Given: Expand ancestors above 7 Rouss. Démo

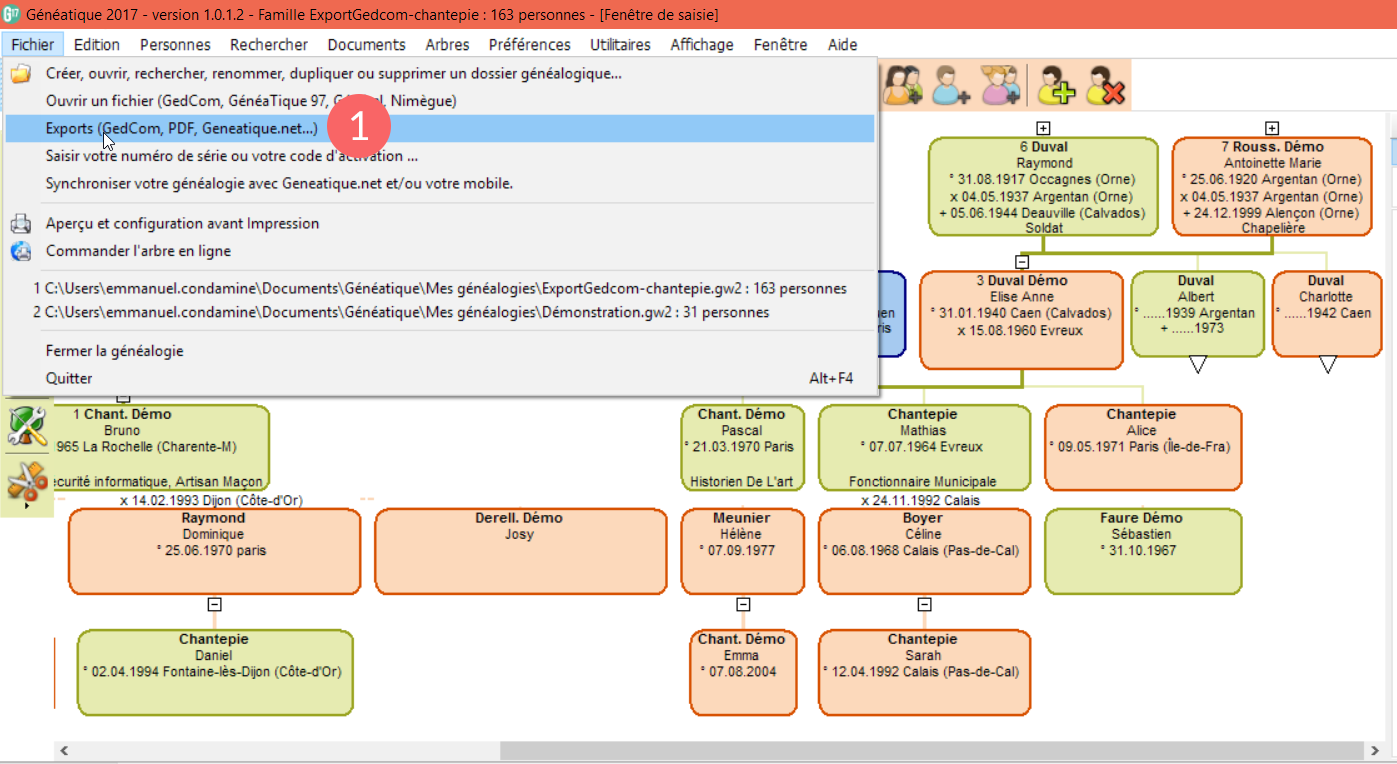Looking at the screenshot, I should [1271, 128].
